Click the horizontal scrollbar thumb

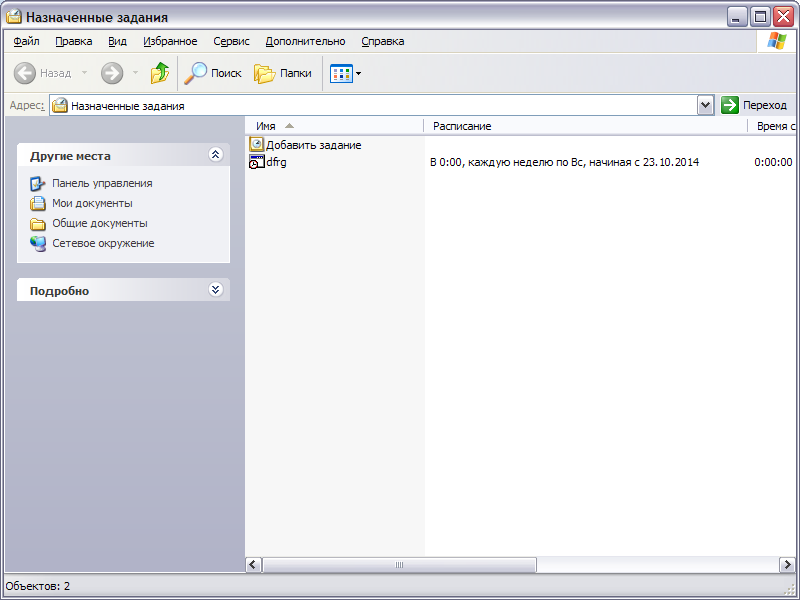[x=399, y=564]
